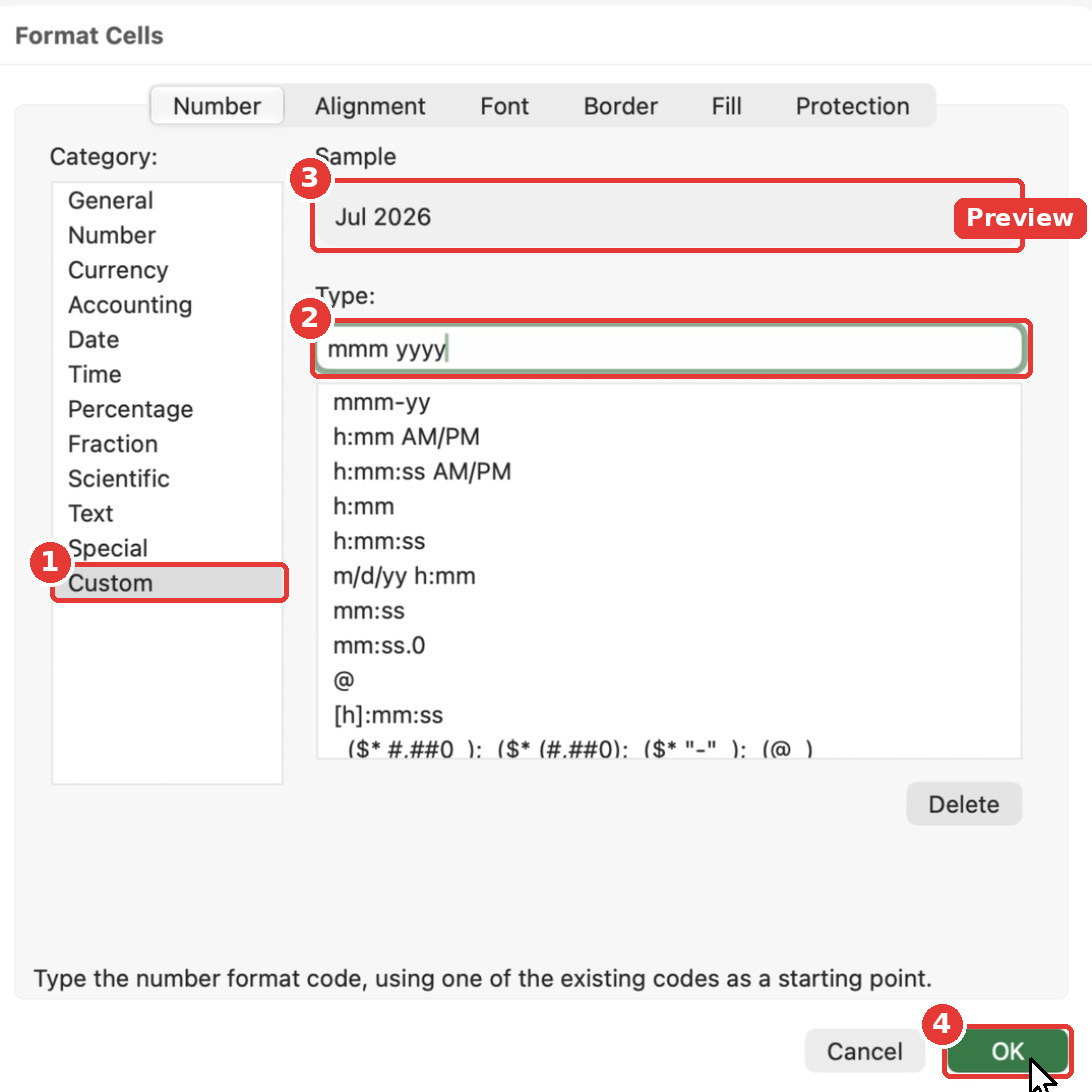This screenshot has width=1092, height=1092.
Task: Select General category
Action: [167, 201]
